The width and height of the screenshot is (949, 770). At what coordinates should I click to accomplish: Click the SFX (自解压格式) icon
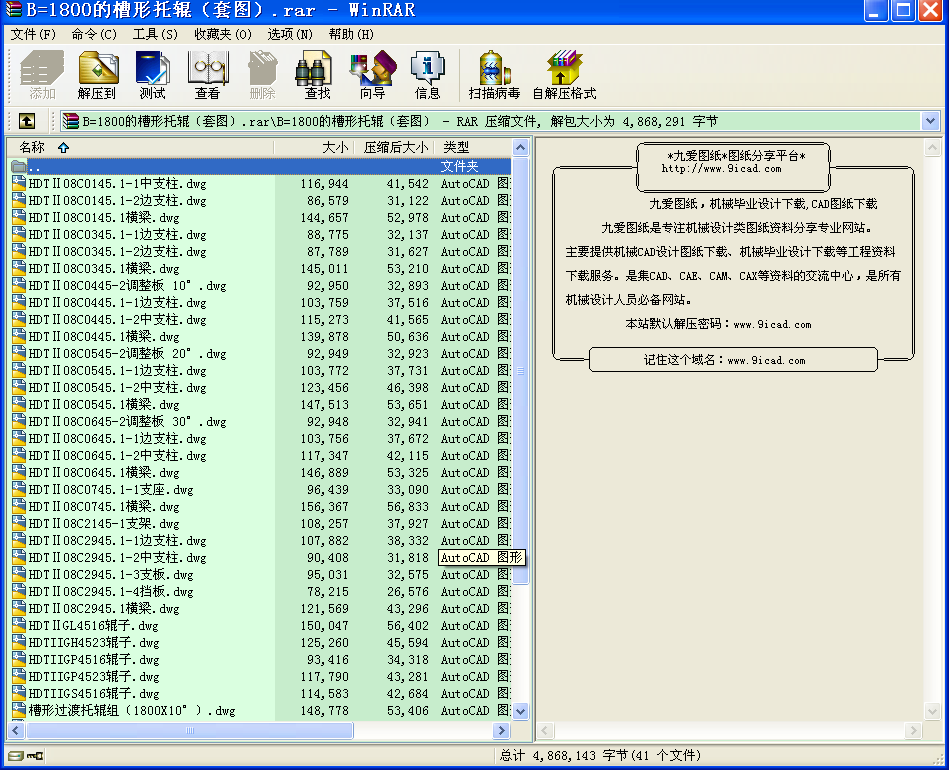click(x=564, y=75)
